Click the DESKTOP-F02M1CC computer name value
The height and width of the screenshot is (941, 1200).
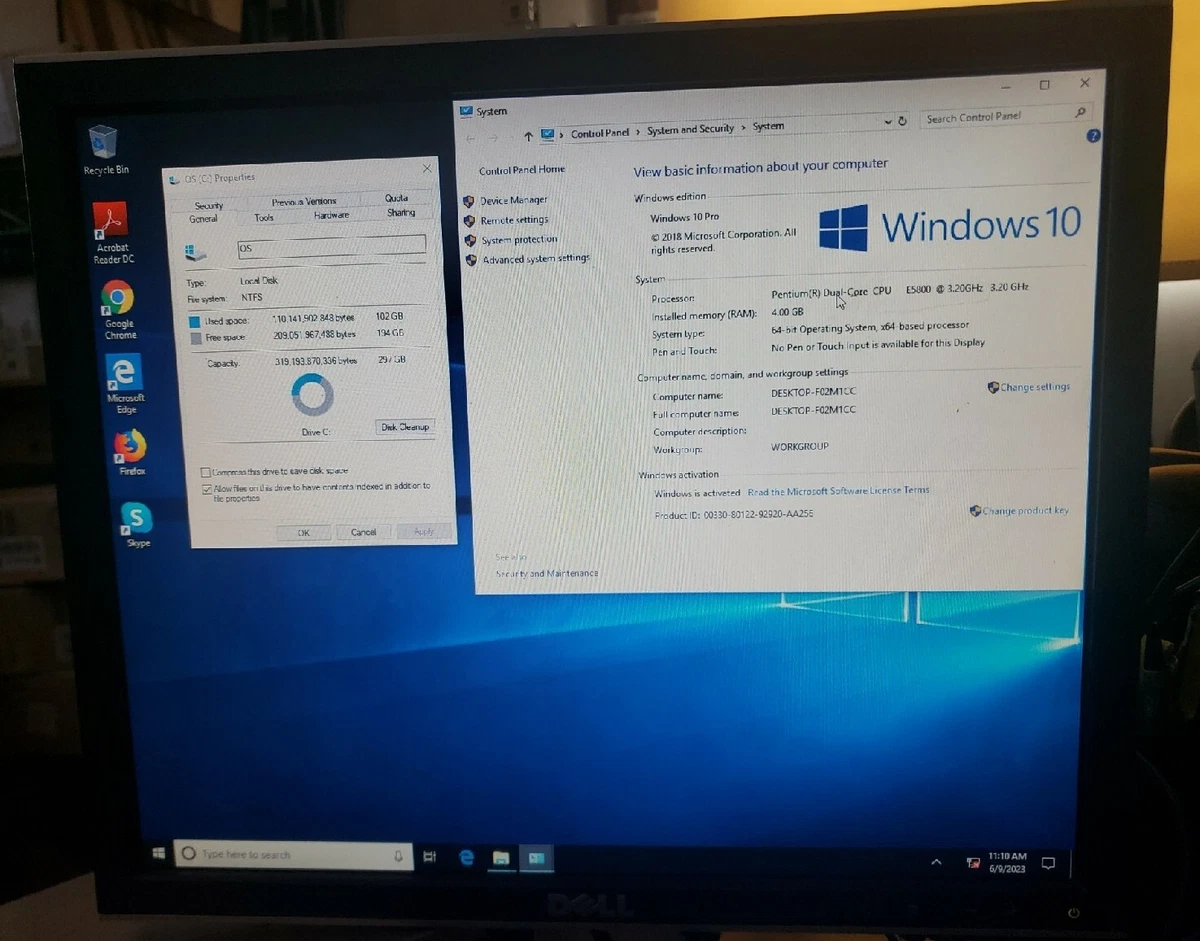click(x=813, y=393)
